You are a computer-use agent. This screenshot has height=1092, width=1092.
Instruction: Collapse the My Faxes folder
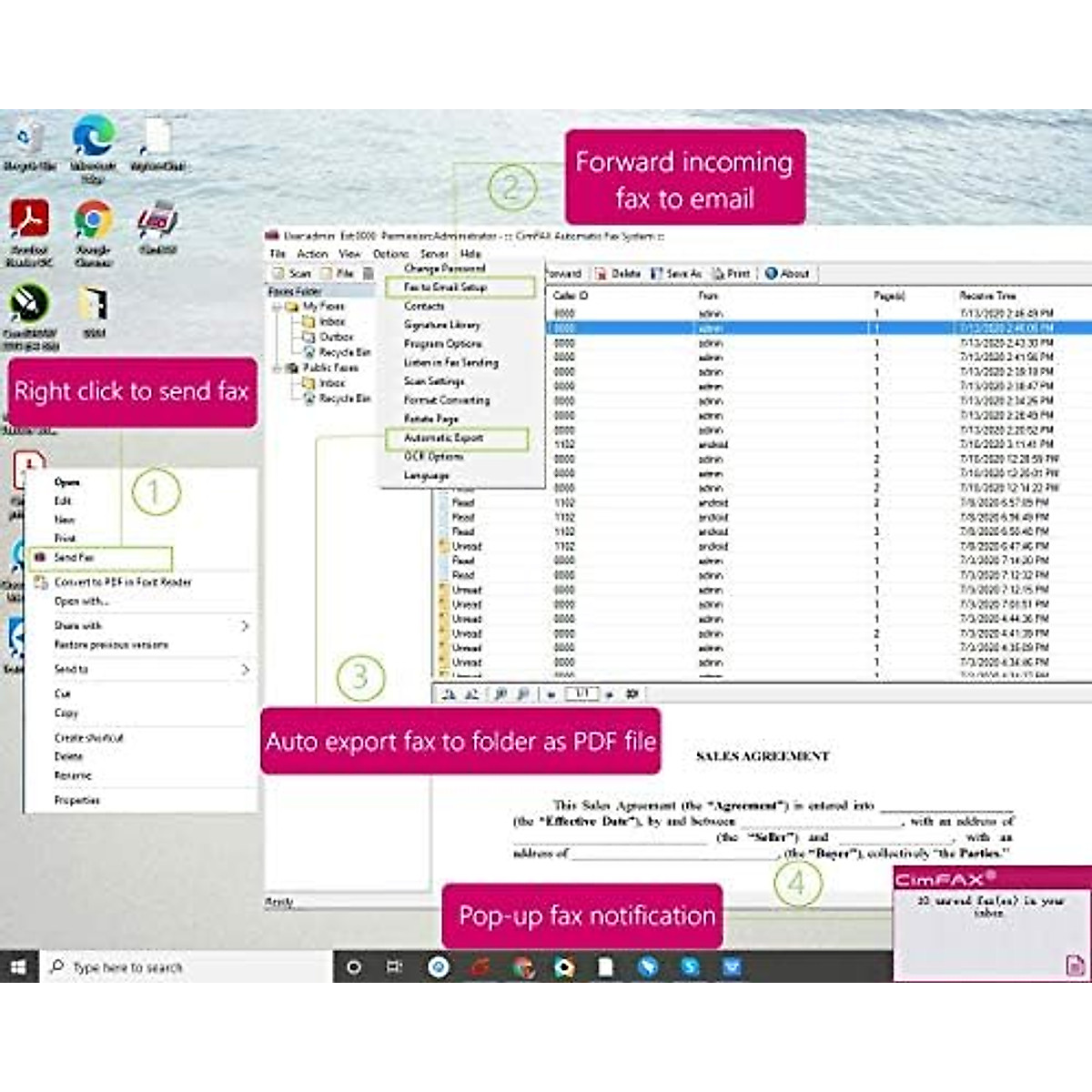click(275, 306)
